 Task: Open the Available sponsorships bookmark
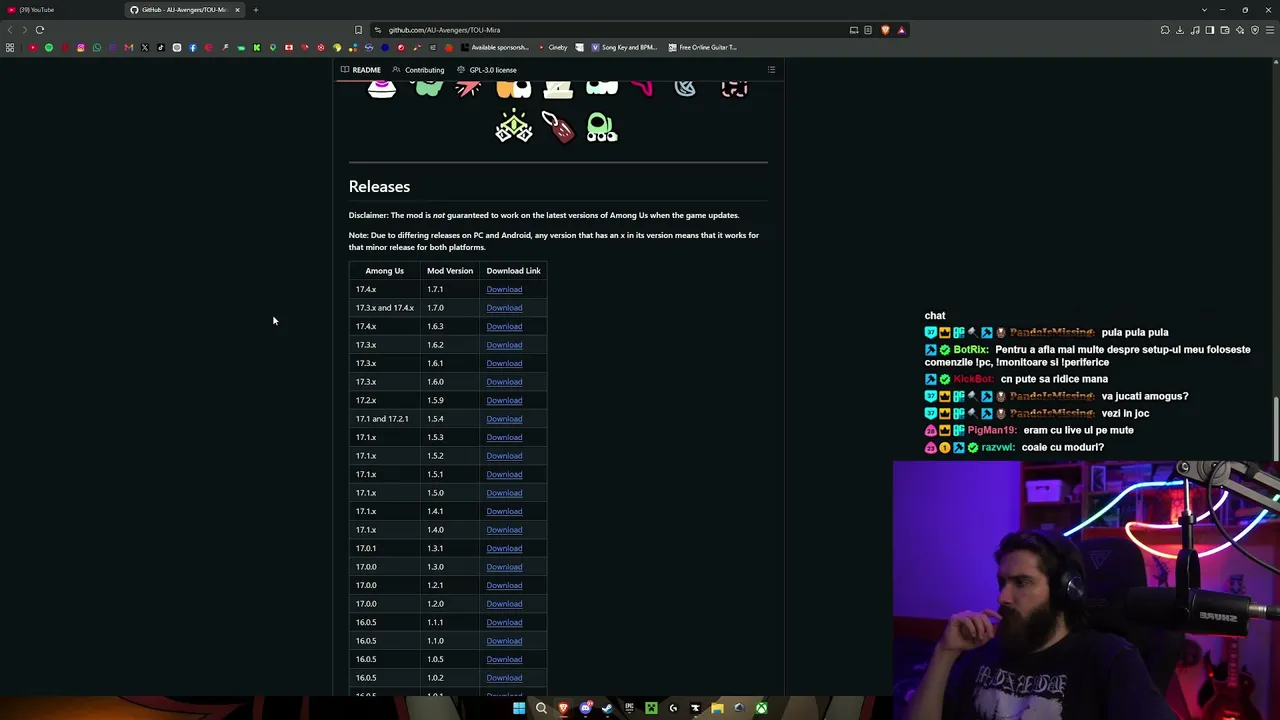[494, 47]
